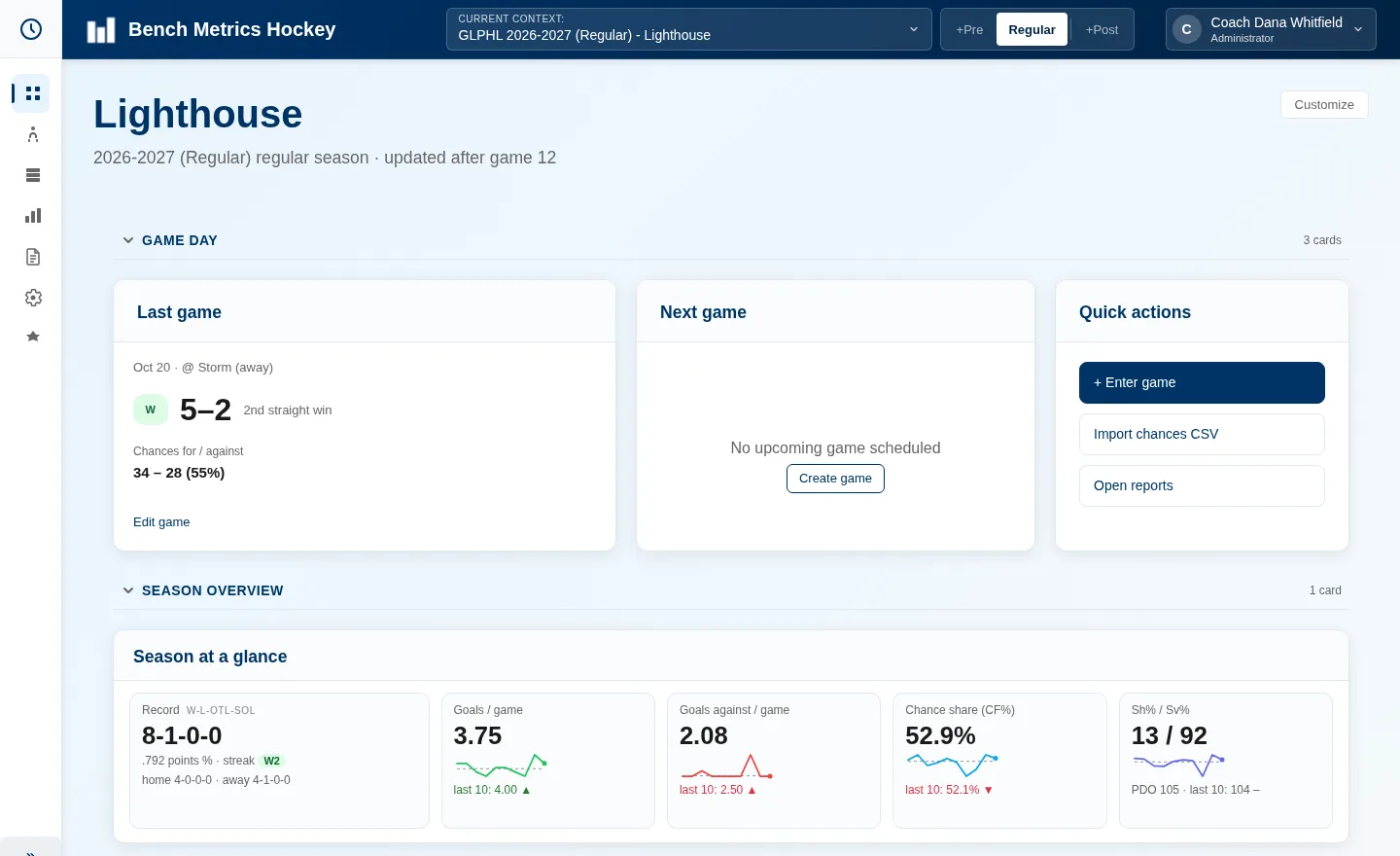The height and width of the screenshot is (856, 1400).
Task: Open the Current Context dropdown
Action: point(688,29)
